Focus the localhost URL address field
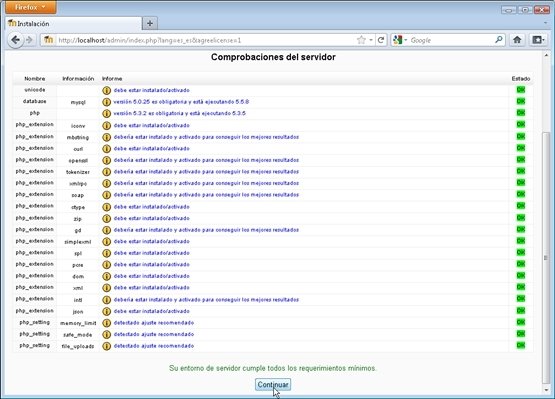This screenshot has height=399, width=555. click(205, 40)
